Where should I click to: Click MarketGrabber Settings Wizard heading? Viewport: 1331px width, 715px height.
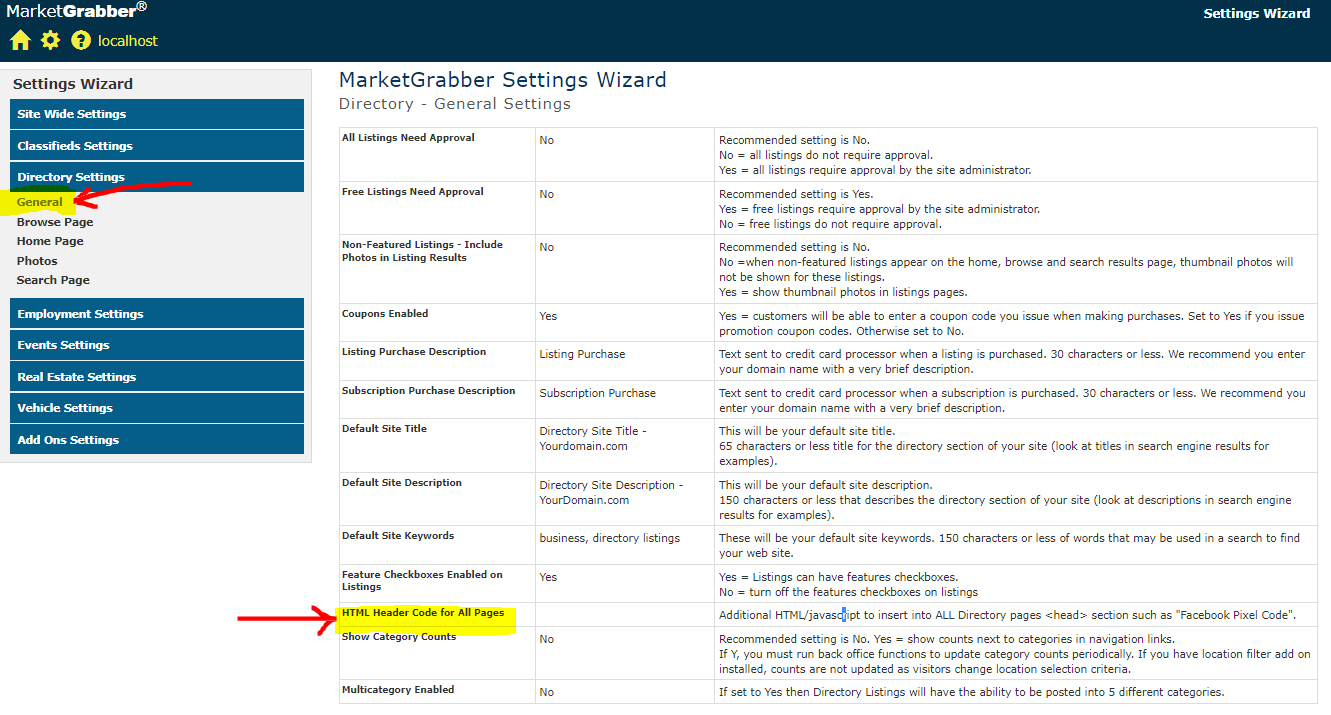(x=503, y=80)
